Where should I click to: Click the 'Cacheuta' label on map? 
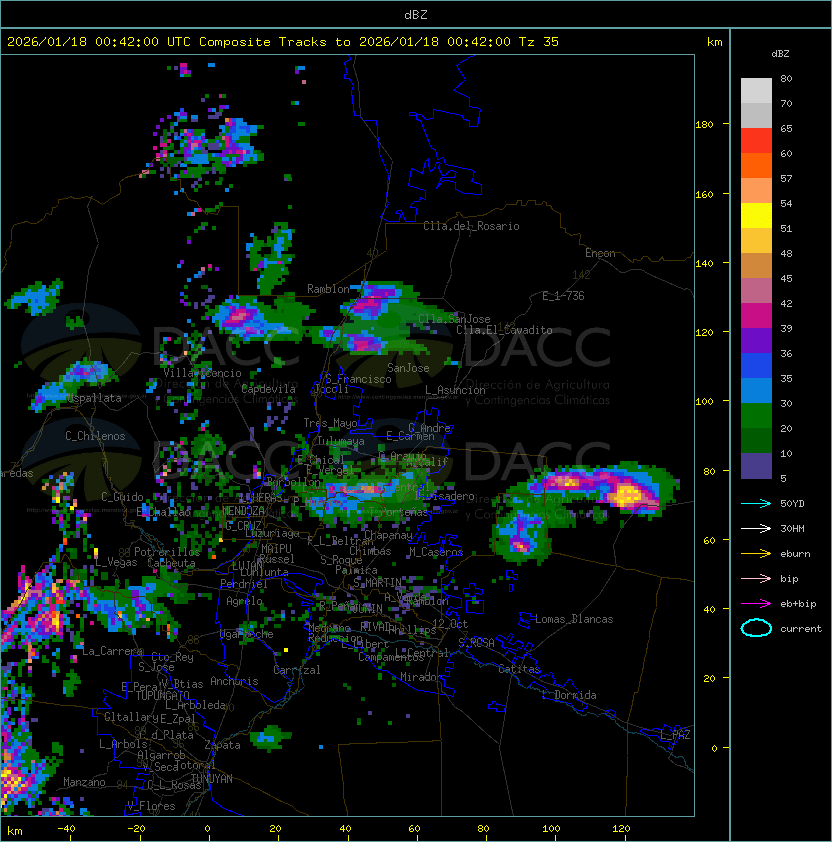(171, 563)
